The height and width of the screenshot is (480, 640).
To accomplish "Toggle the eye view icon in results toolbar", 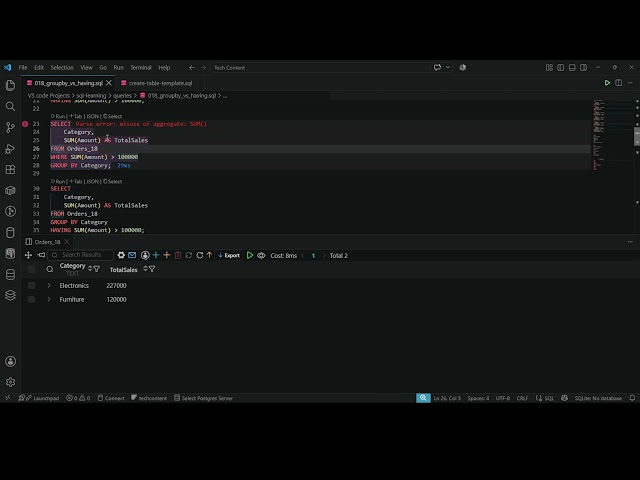I will pos(261,255).
